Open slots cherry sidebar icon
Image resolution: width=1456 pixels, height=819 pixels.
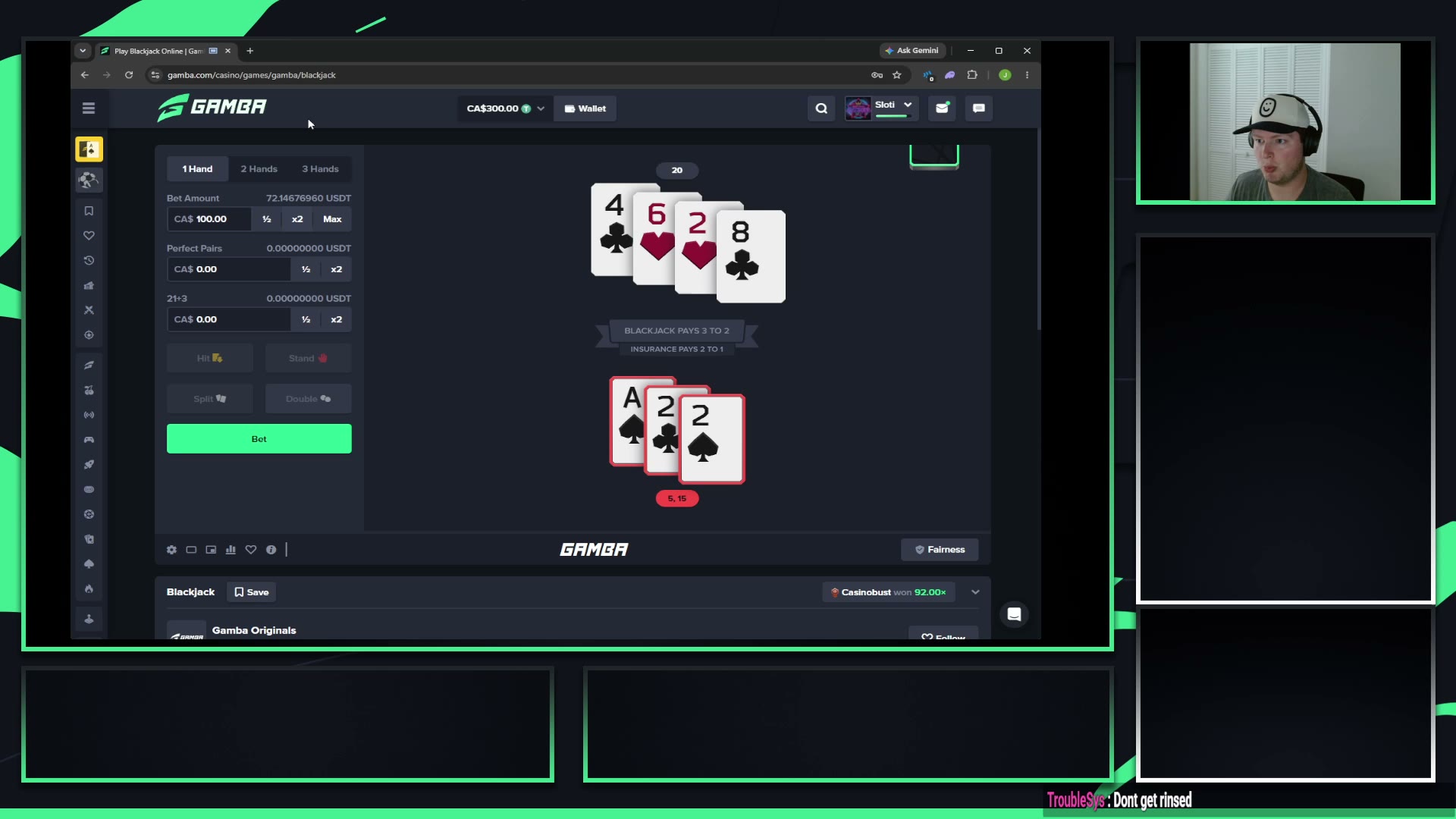click(89, 391)
